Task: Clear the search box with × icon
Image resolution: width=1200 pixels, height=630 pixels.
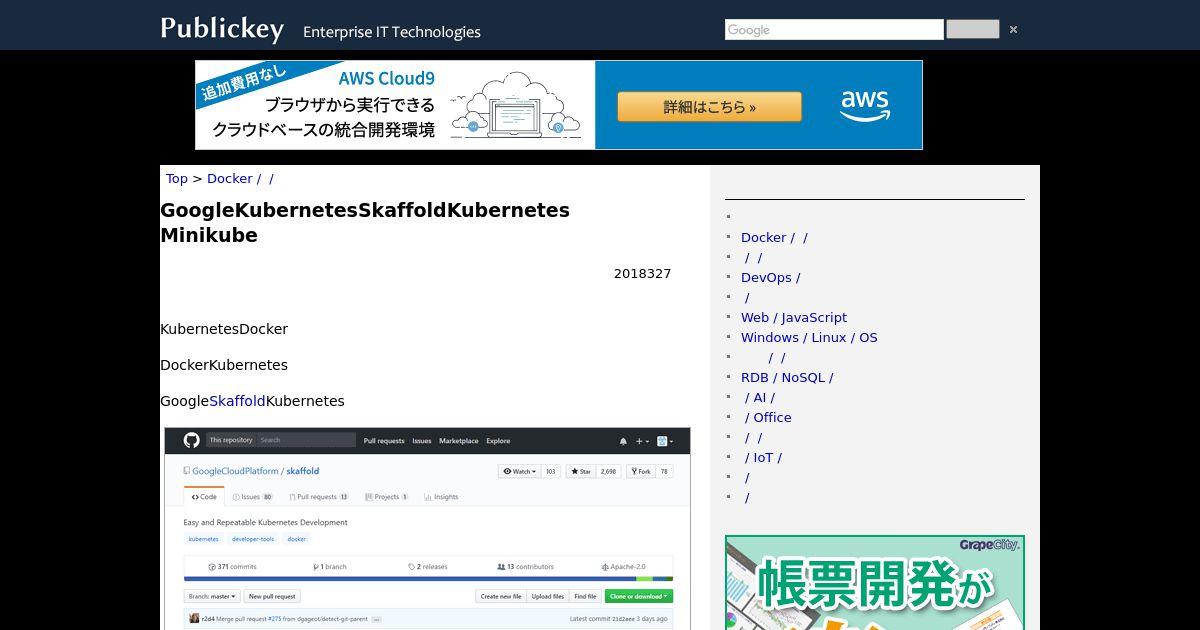Action: click(1013, 29)
